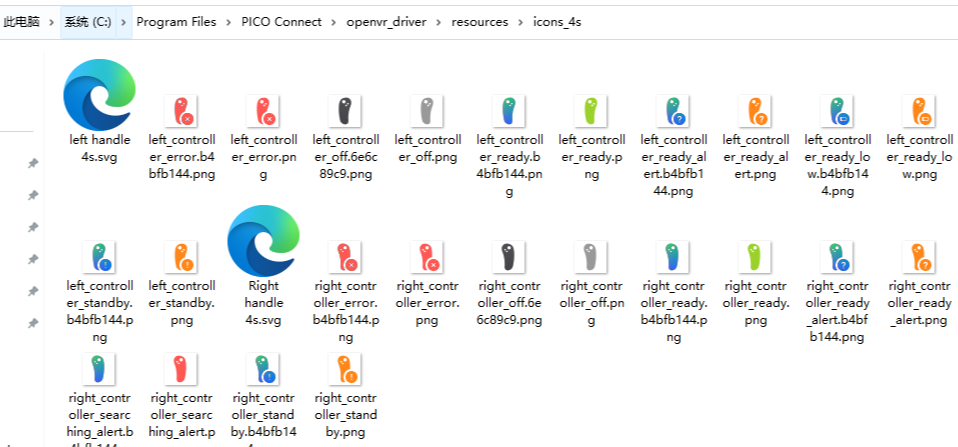Select the left_controller_ready_alert.png orange icon

point(755,110)
